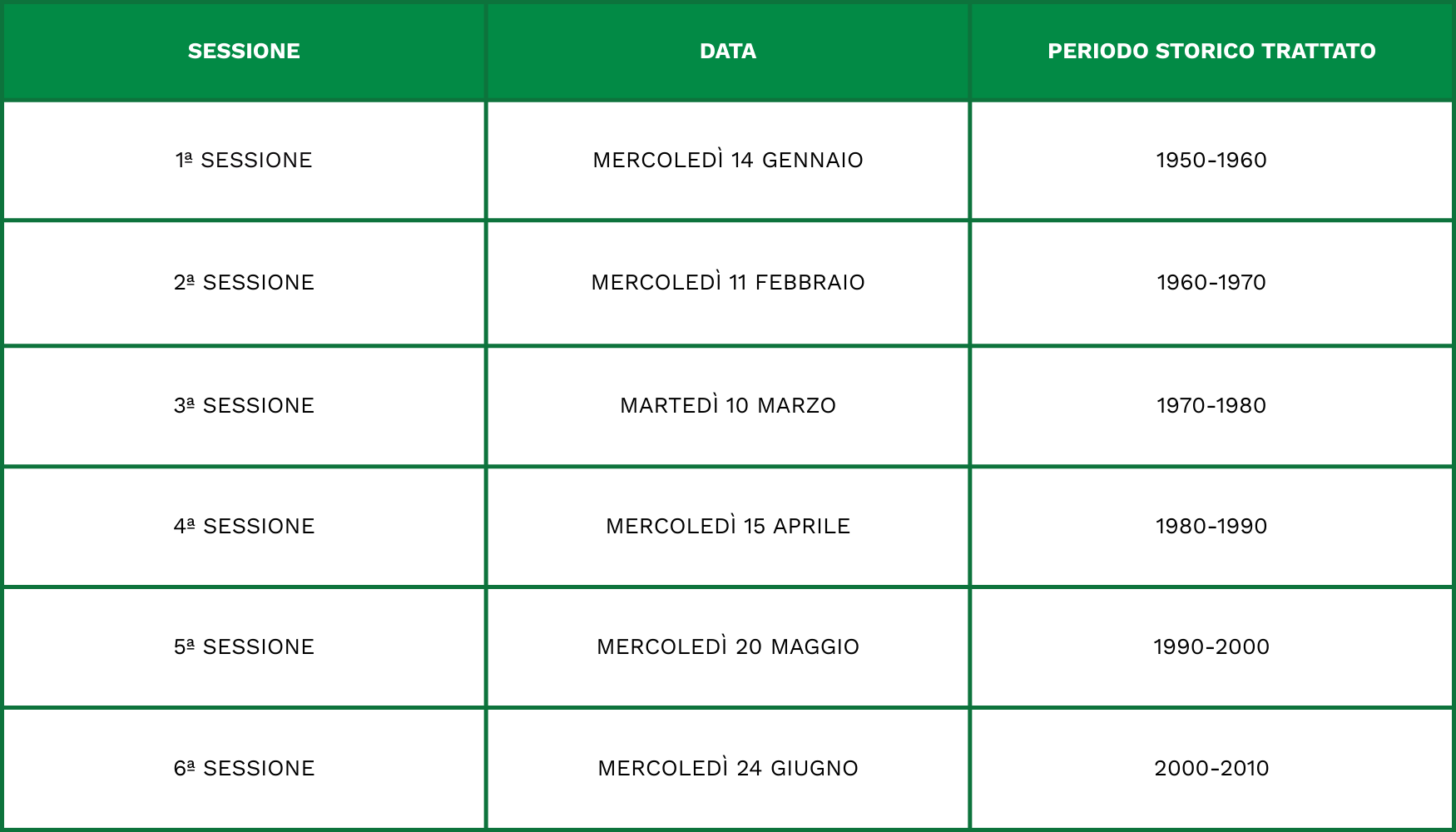
Task: Click the 1950-1960 period cell
Action: (x=1211, y=160)
